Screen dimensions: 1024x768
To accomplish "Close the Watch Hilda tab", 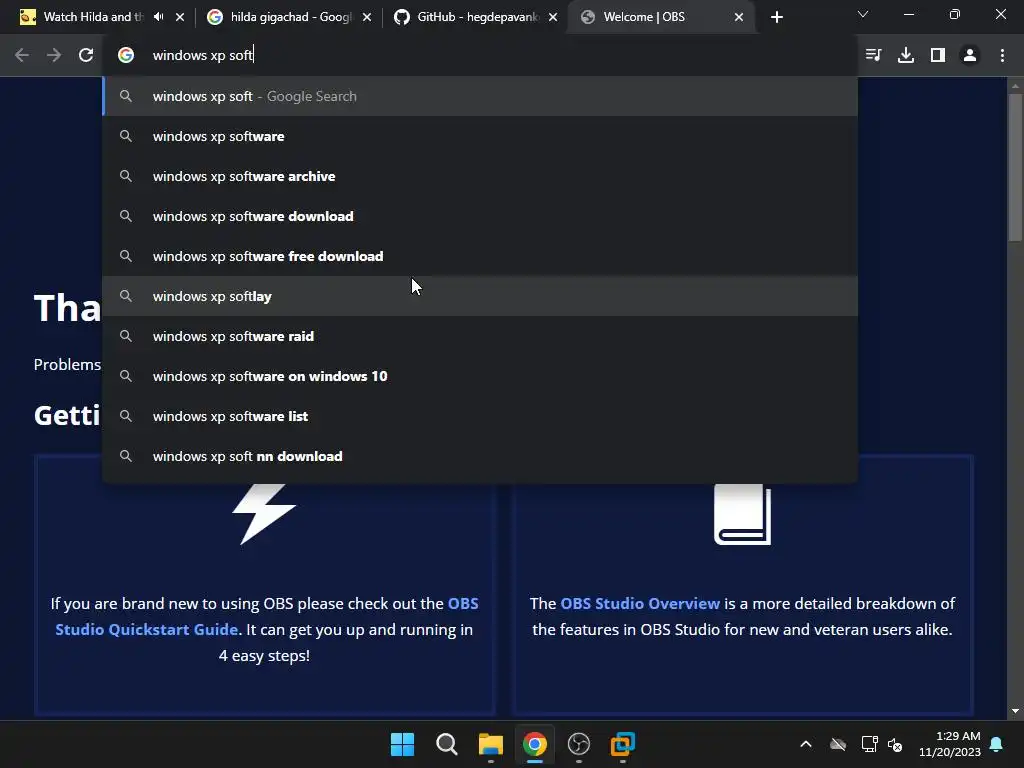I will (180, 17).
